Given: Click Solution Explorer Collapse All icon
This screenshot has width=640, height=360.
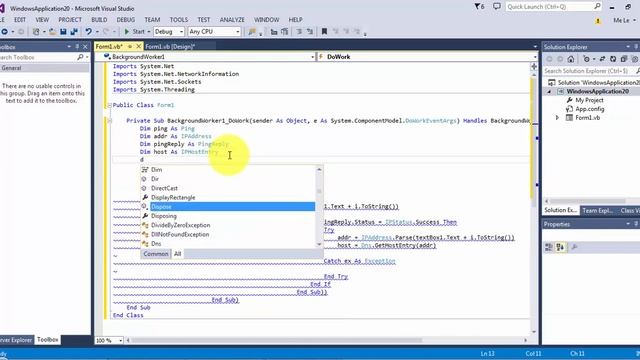Looking at the screenshot, I should [x=624, y=59].
